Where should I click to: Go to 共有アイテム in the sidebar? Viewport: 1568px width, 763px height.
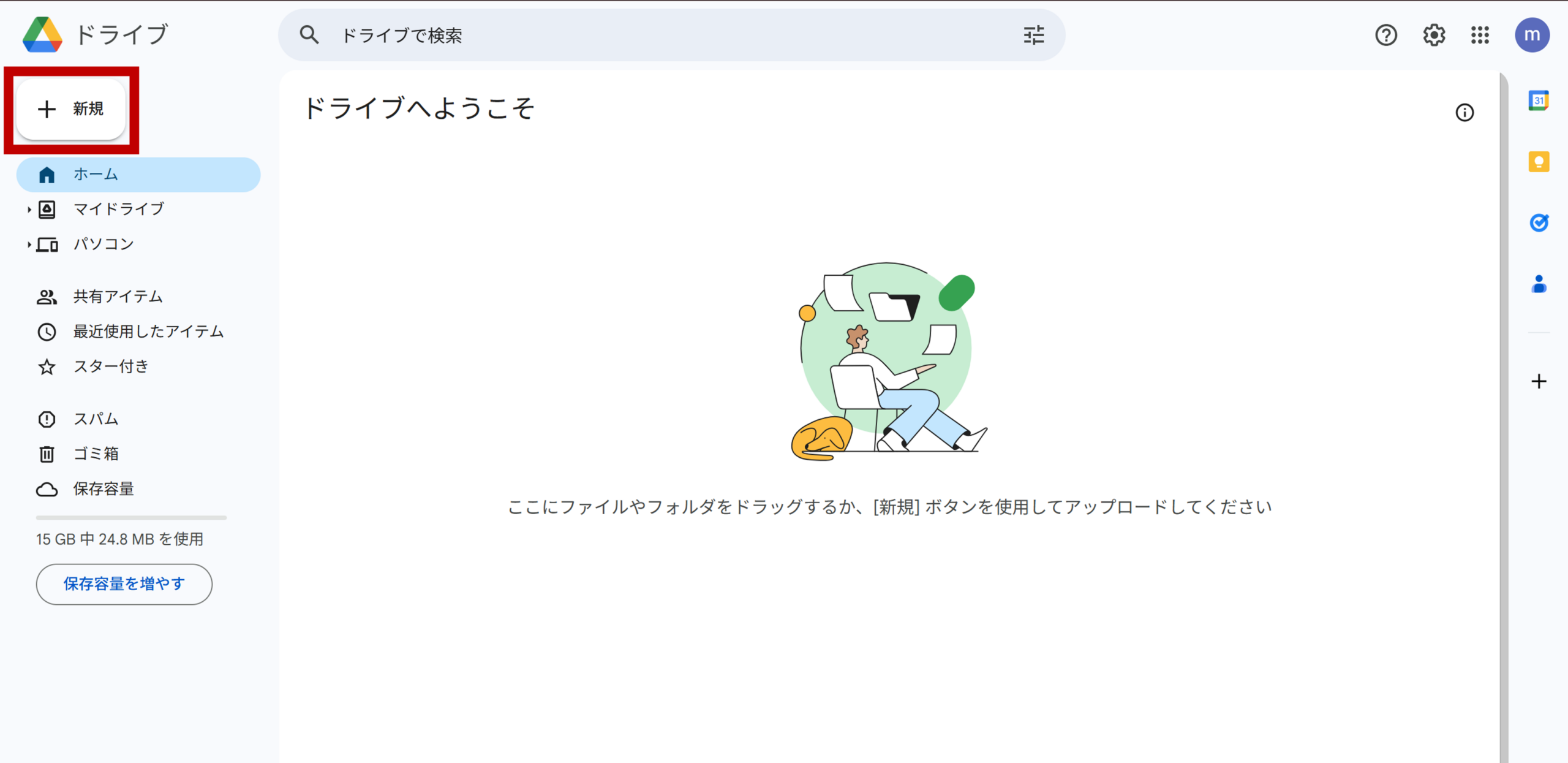(x=118, y=297)
